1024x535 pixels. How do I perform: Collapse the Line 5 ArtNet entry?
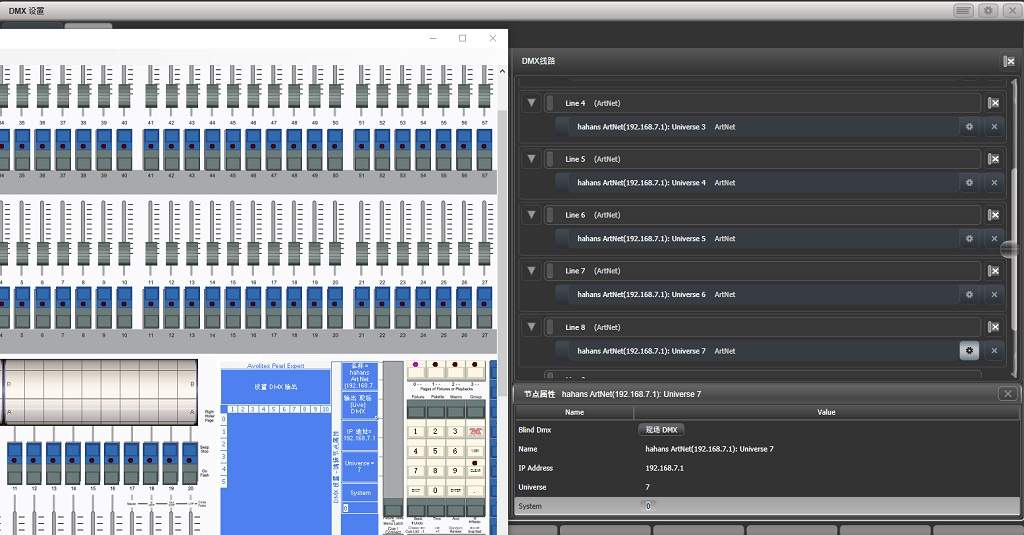[532, 159]
